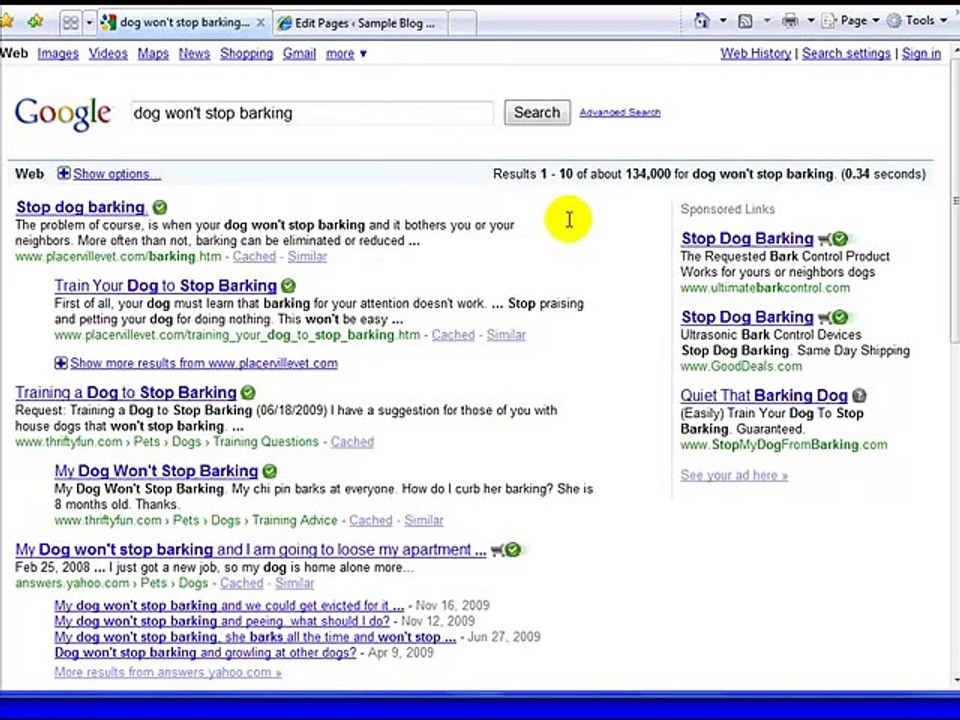Open Train Your Dog to Stop Barking result
The image size is (960, 720).
(x=165, y=286)
